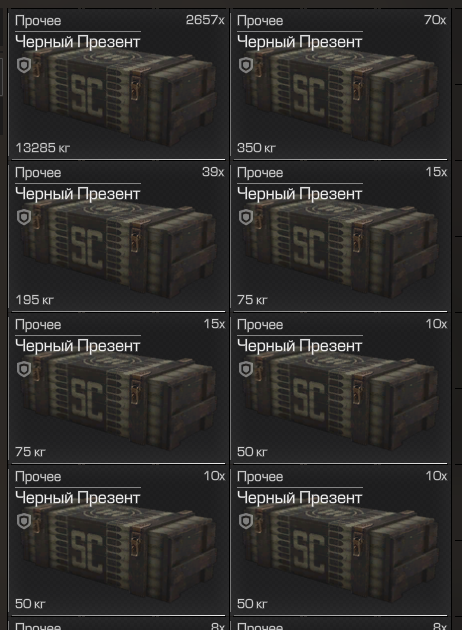Screen dimensions: 462x630
Task: Click shield icon on 39x Черный Презент
Action: pyautogui.click(x=24, y=217)
